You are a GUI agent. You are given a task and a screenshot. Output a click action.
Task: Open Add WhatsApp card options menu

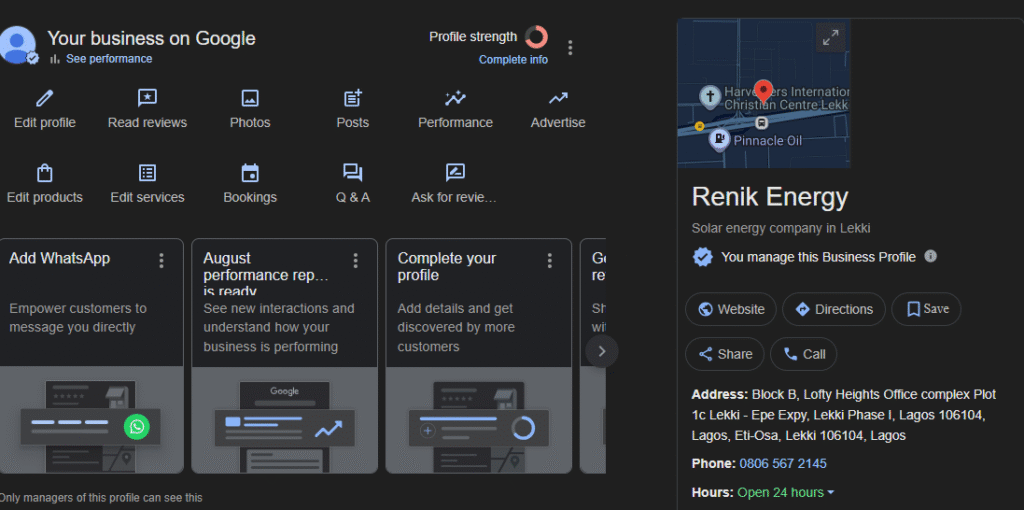[161, 261]
